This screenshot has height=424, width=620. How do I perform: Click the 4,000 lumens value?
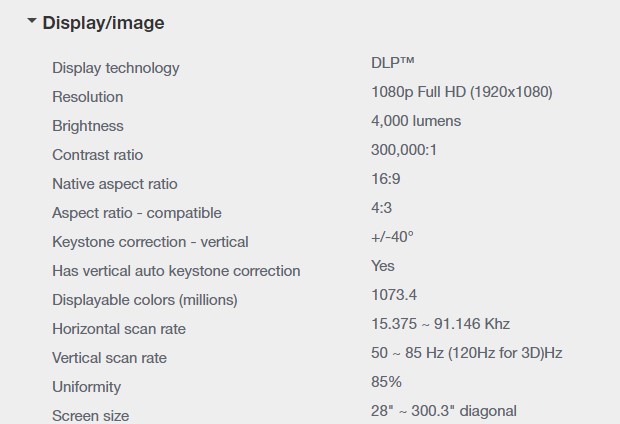tap(416, 121)
